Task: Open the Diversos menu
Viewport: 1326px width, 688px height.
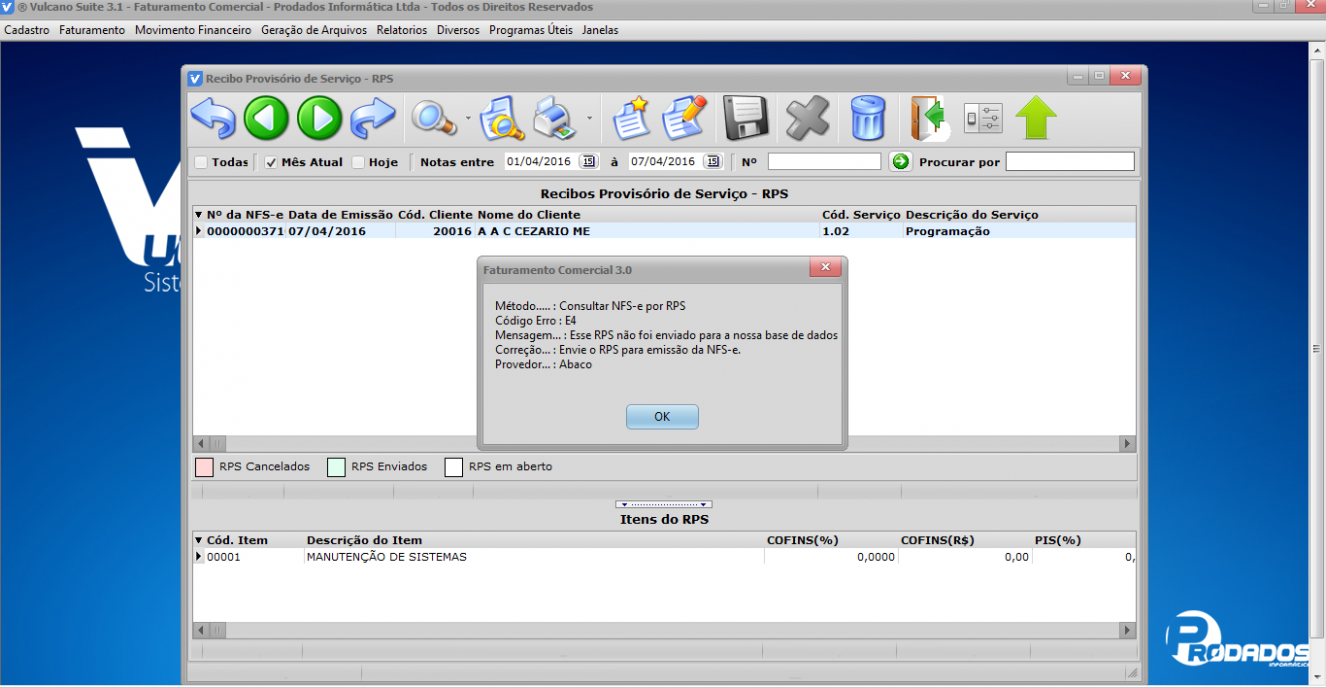Action: [458, 30]
